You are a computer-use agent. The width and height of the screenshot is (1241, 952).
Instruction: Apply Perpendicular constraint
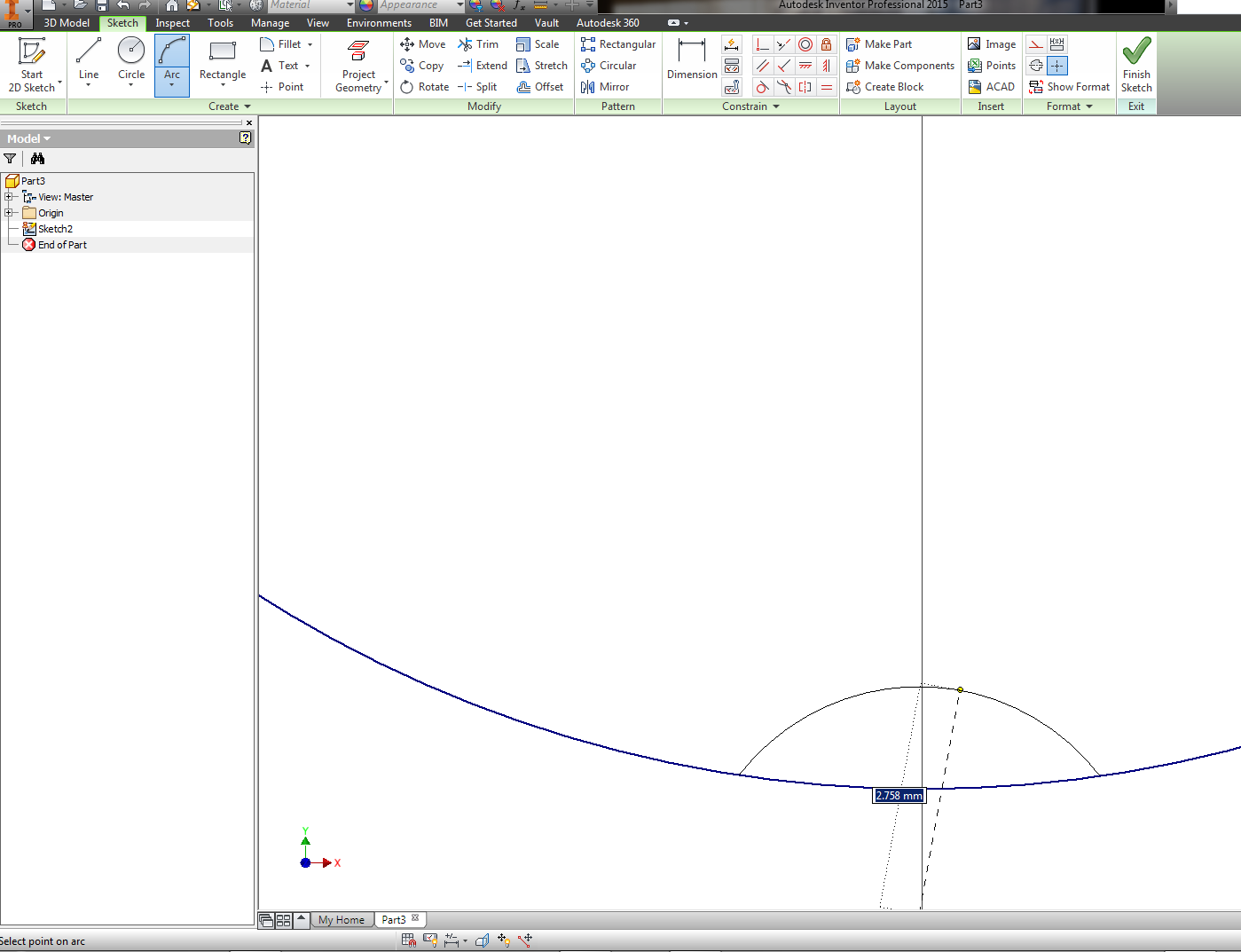(784, 66)
